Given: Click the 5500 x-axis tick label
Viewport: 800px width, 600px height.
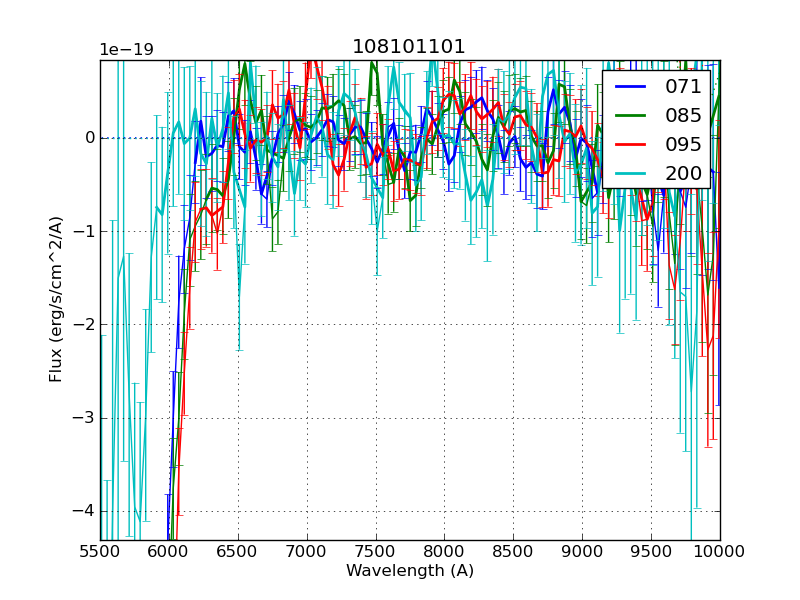Looking at the screenshot, I should tap(100, 551).
